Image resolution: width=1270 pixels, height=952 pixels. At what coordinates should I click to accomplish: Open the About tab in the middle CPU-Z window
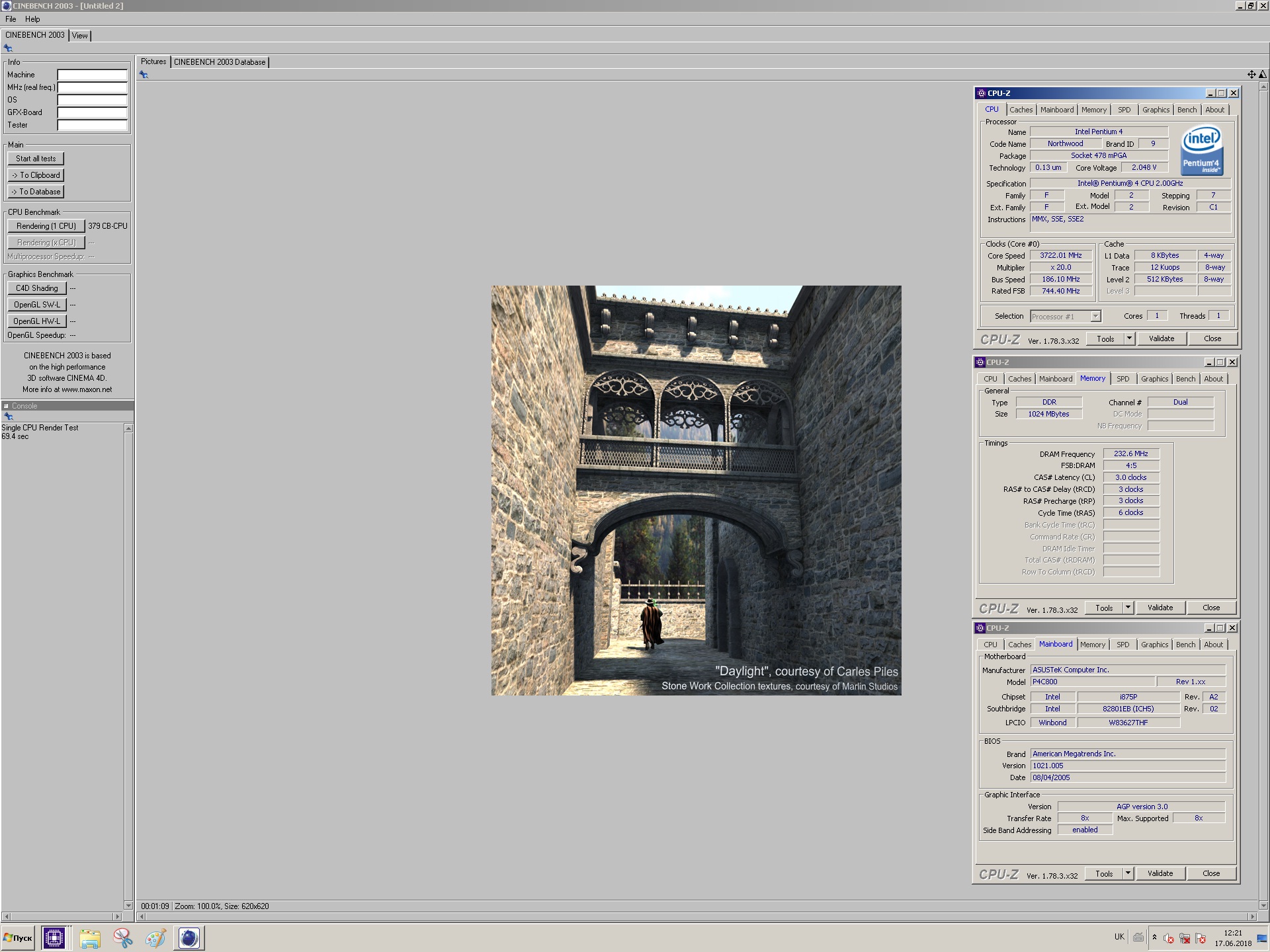[x=1213, y=379]
